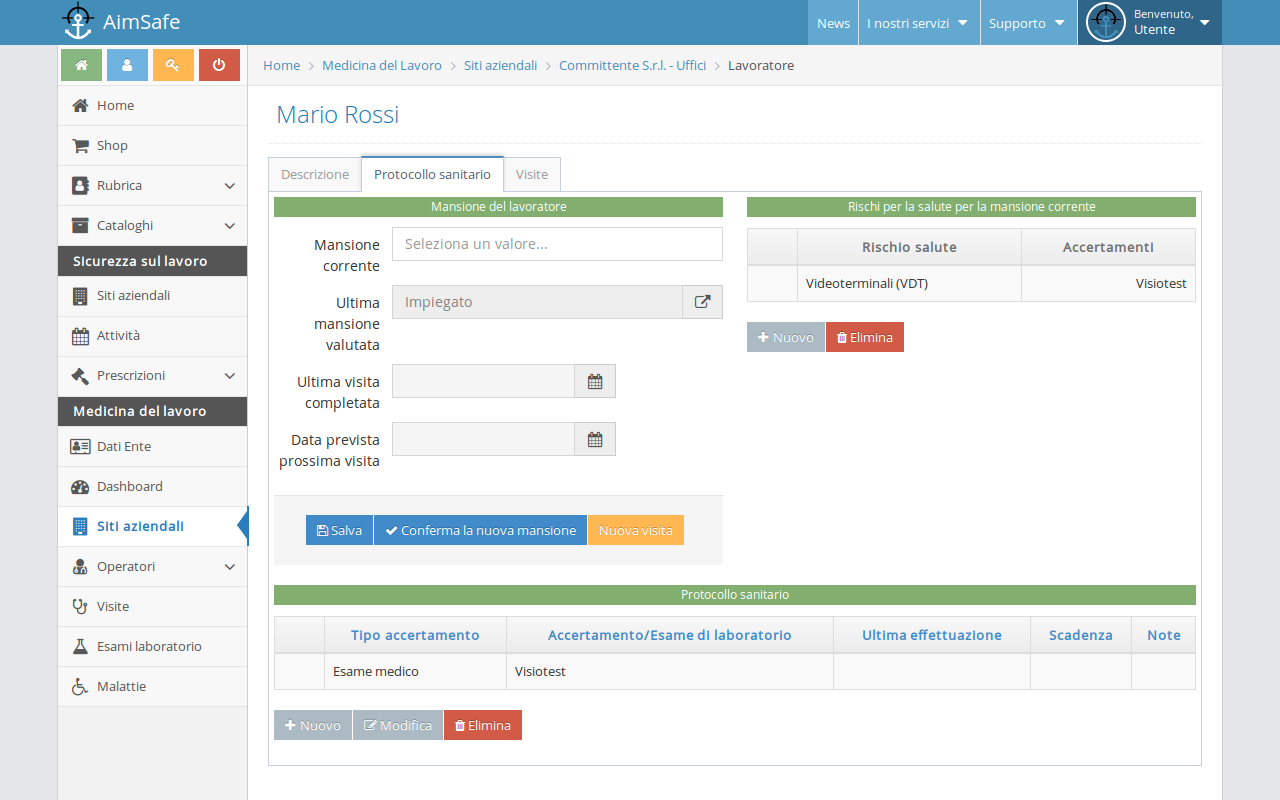Open the Mansione corrente select field
Screen dimensions: 1280x800
[x=557, y=244]
